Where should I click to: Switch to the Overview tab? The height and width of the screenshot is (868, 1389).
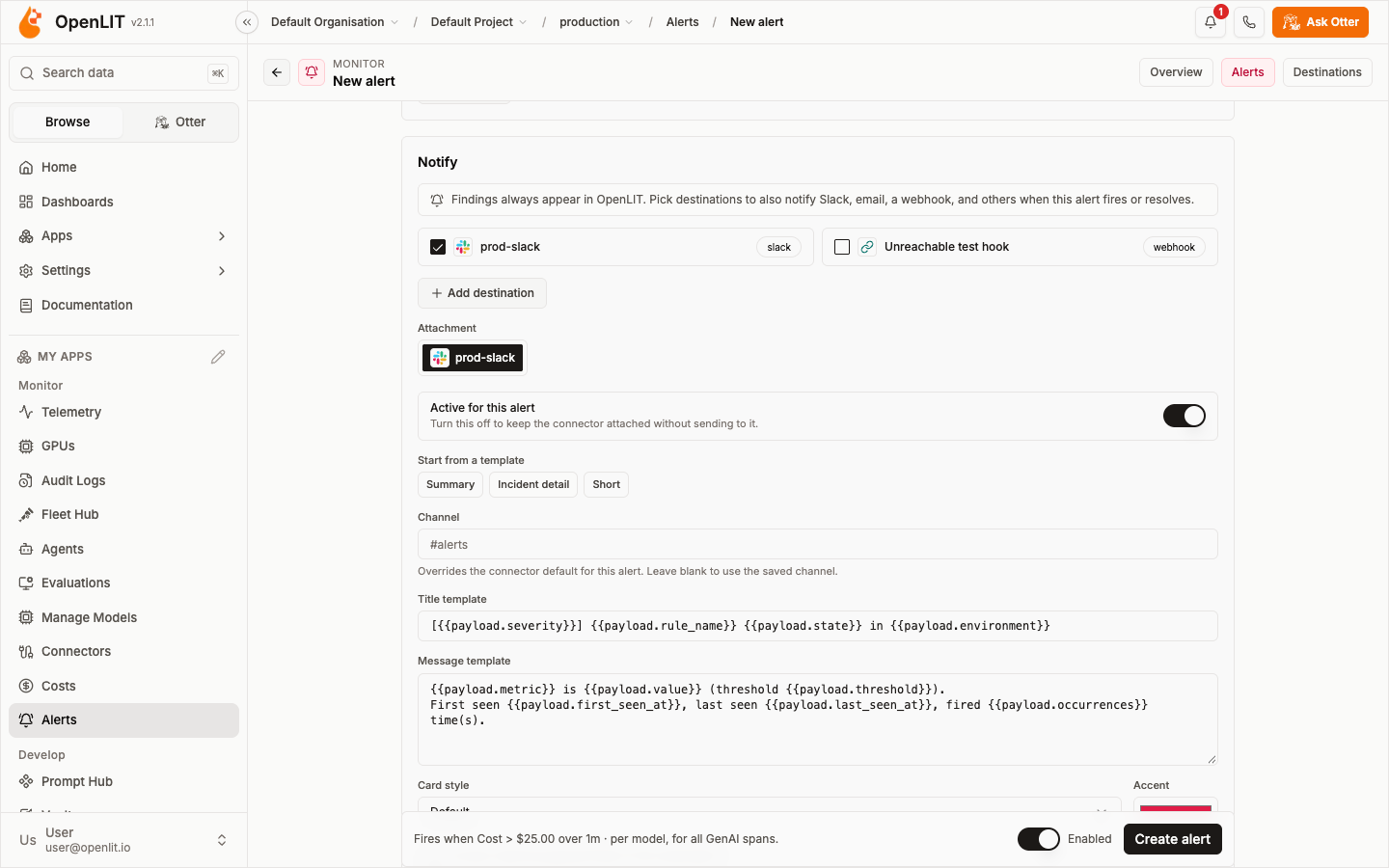tap(1176, 72)
